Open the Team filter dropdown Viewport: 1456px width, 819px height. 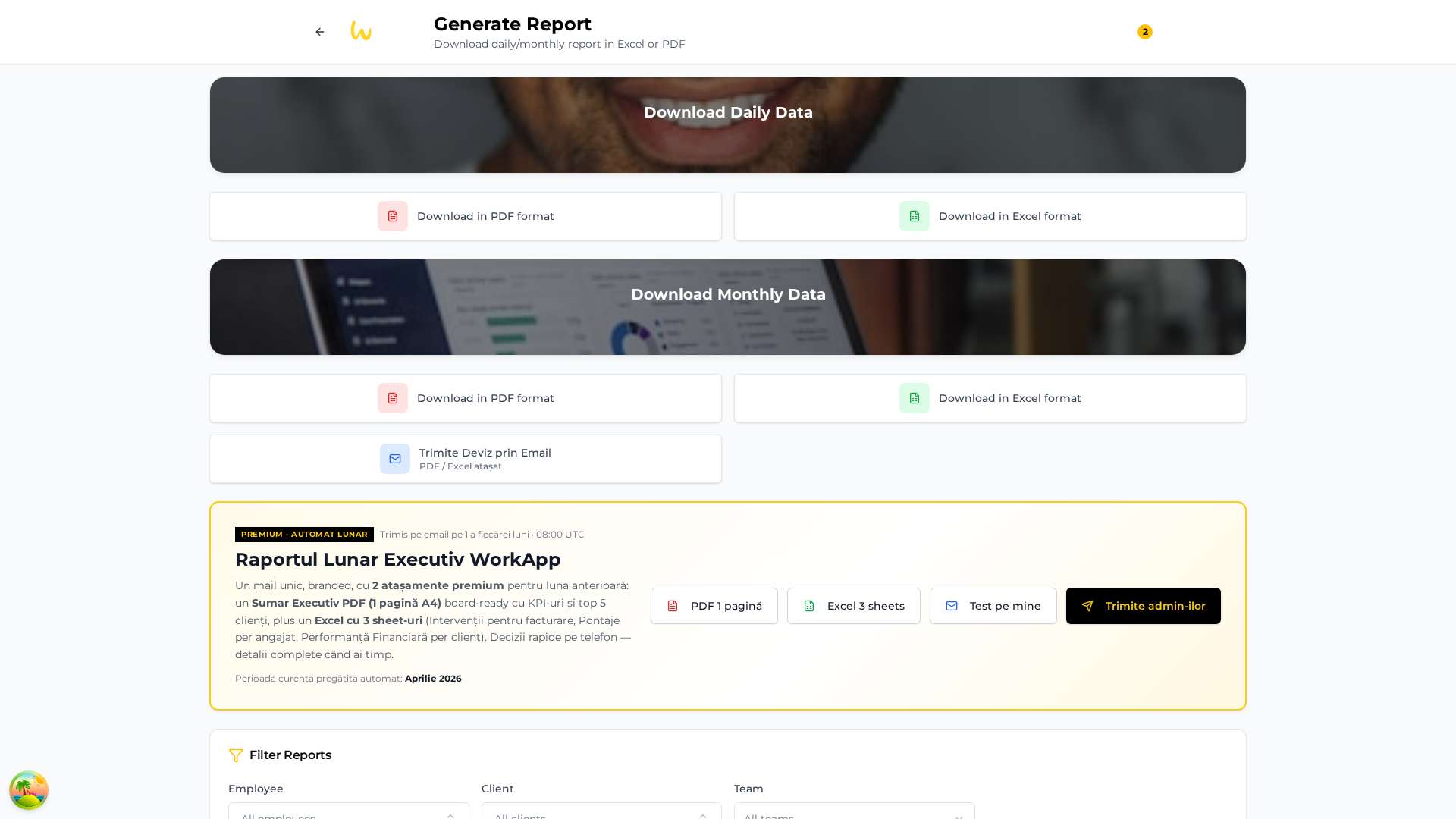coord(855,811)
